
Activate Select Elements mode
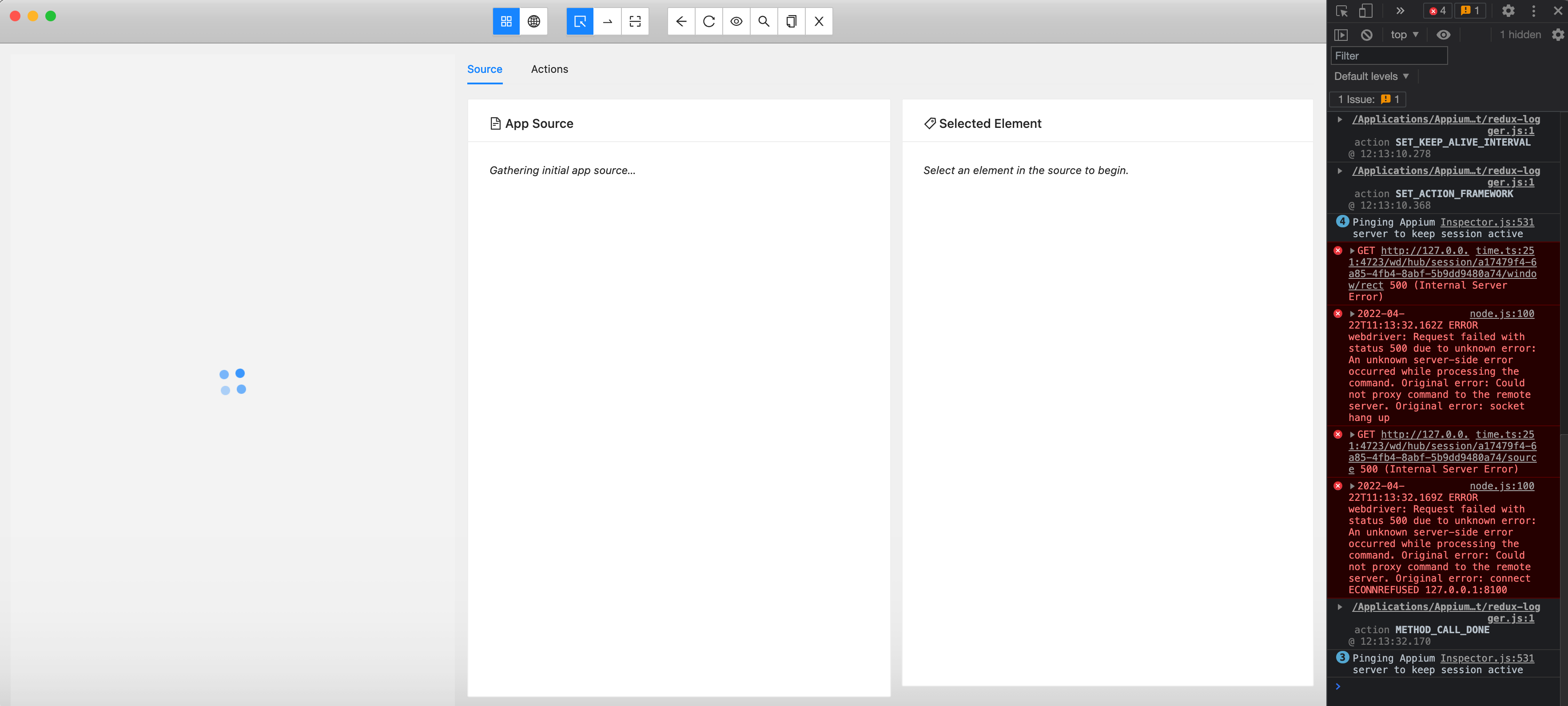pos(580,21)
